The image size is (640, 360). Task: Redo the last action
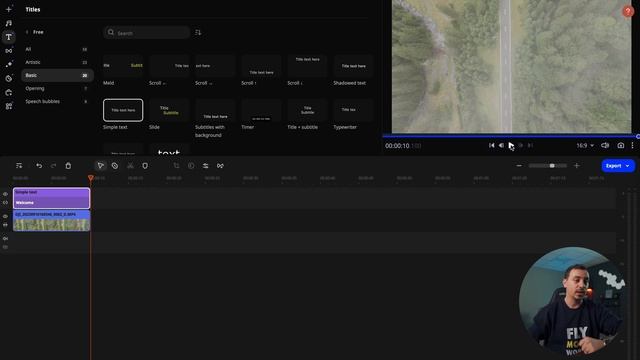click(53, 166)
